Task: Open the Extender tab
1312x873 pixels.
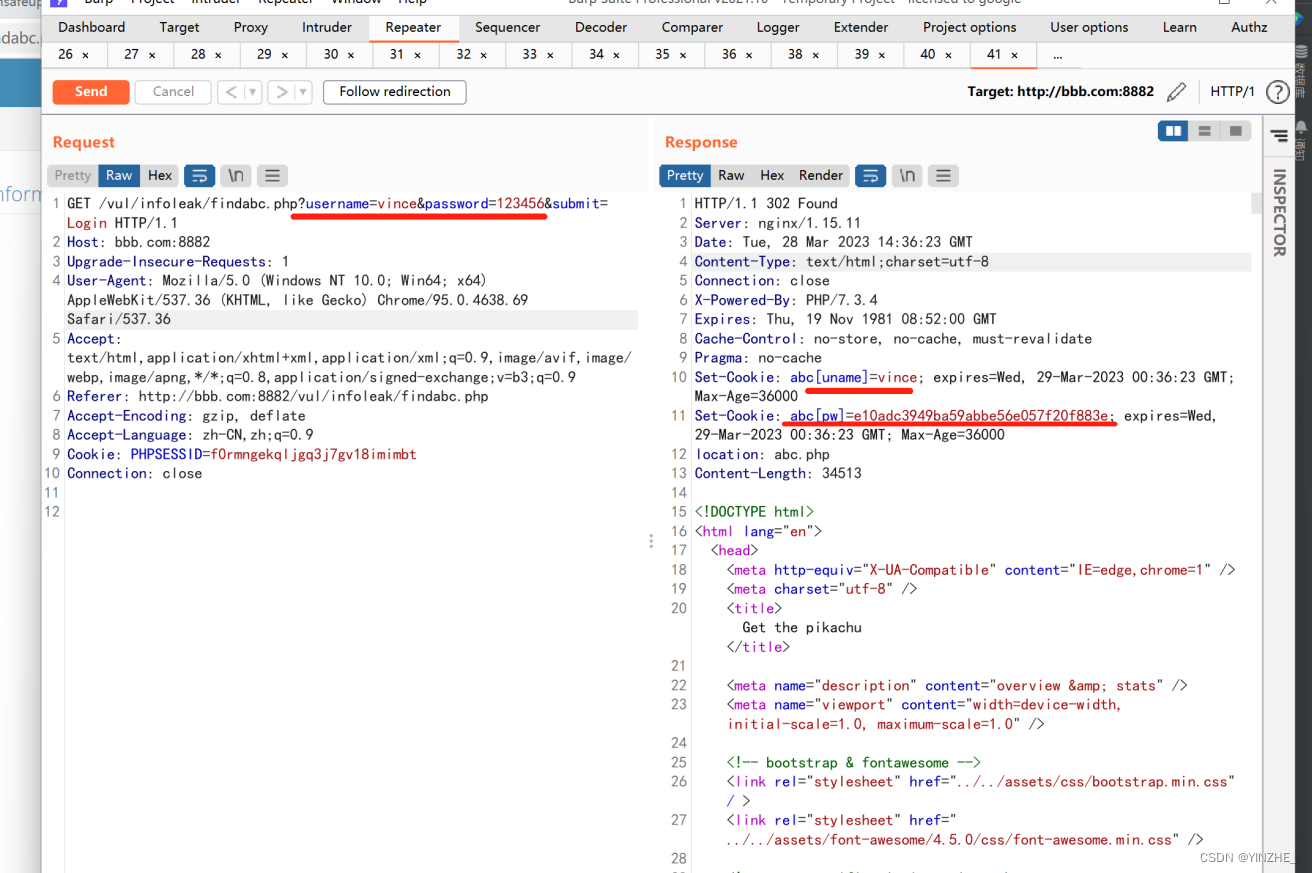Action: point(861,27)
